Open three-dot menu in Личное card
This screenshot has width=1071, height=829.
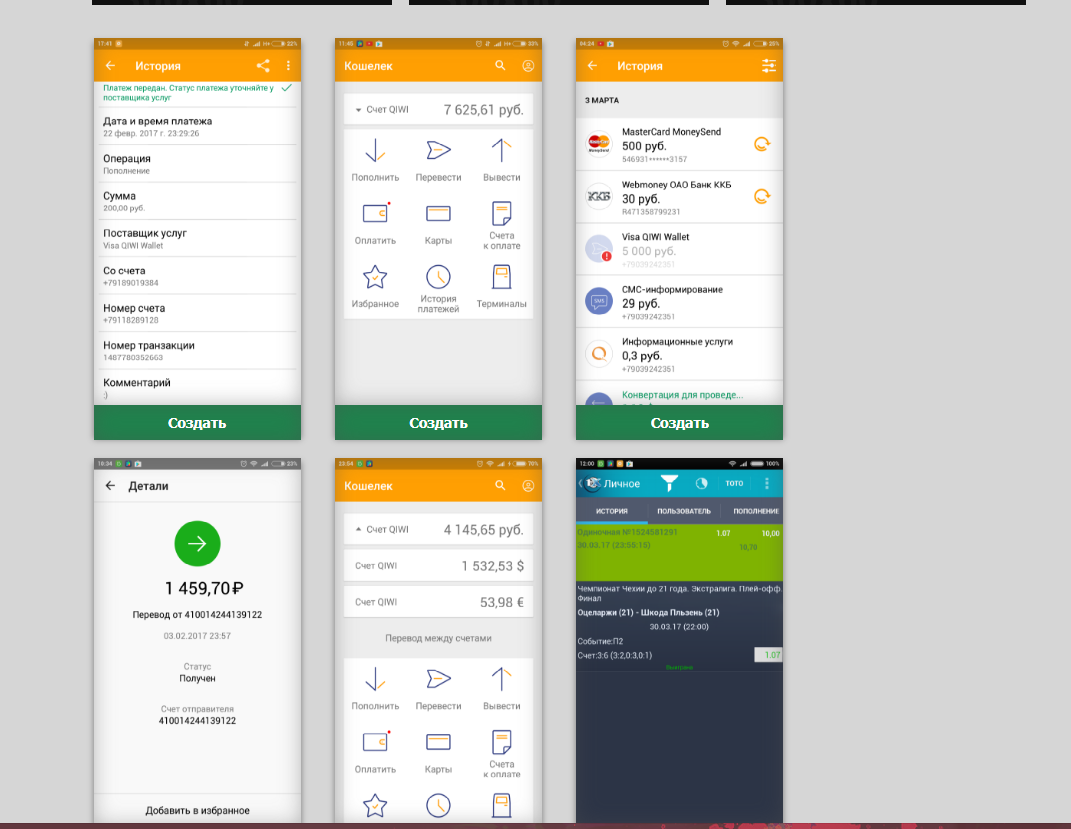point(767,483)
